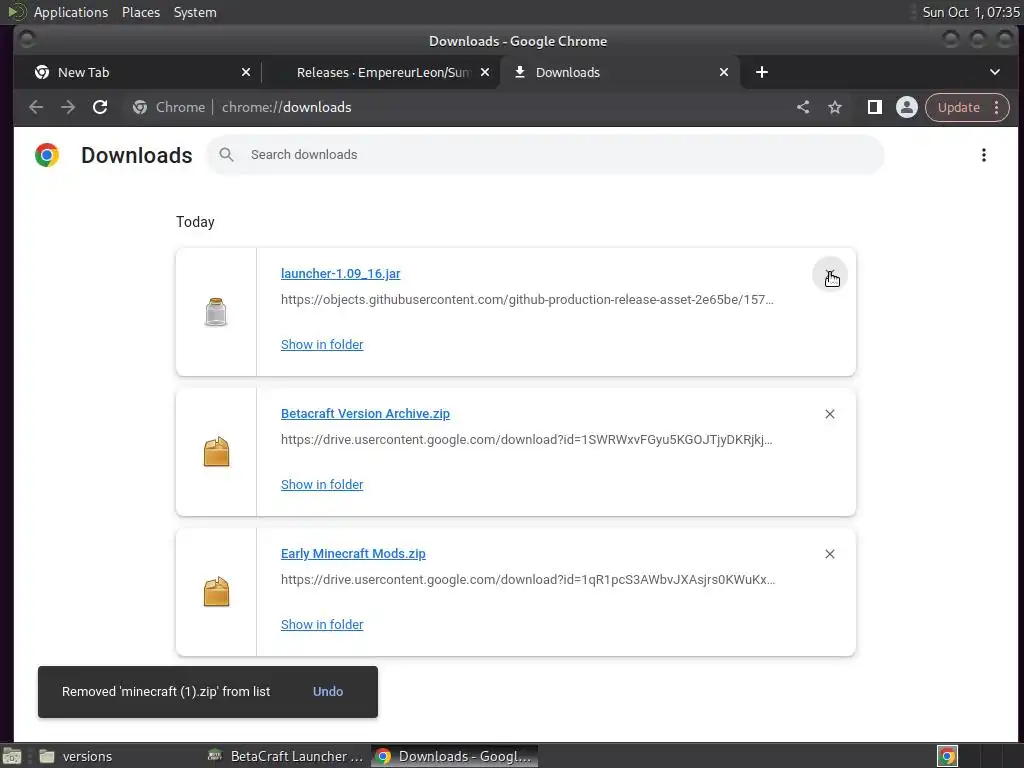
Task: Click the Early Minecraft Mods URL text
Action: click(x=528, y=579)
